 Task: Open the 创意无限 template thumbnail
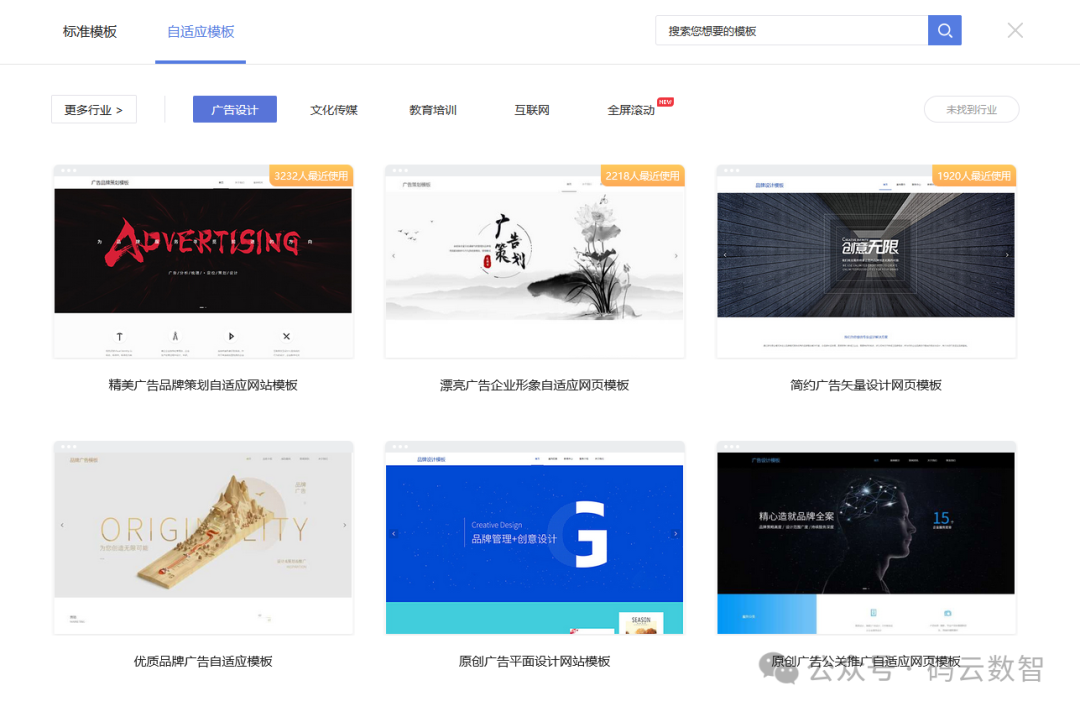(866, 262)
